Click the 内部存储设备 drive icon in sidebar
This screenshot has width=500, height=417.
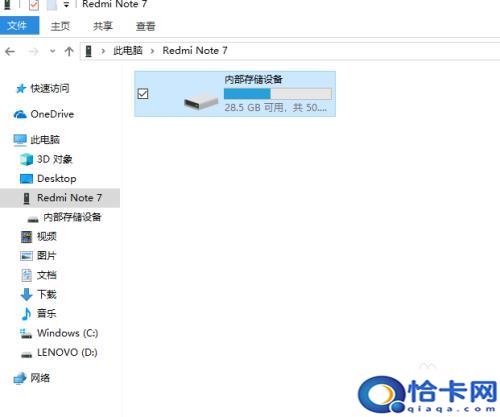pyautogui.click(x=33, y=219)
